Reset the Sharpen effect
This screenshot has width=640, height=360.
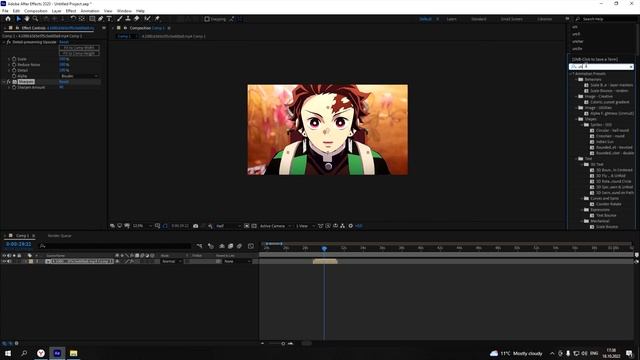[x=64, y=82]
